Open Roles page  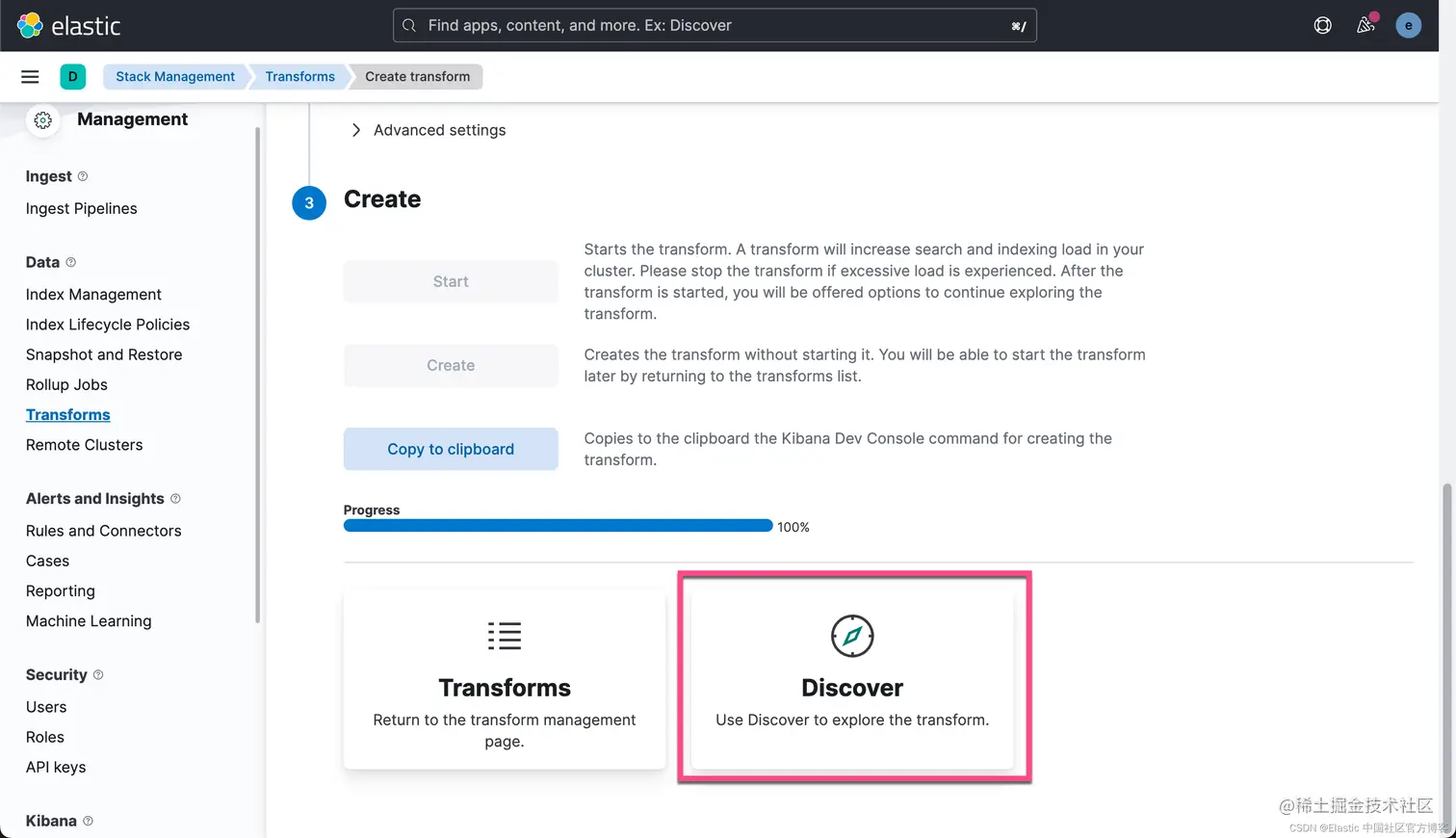tap(45, 737)
